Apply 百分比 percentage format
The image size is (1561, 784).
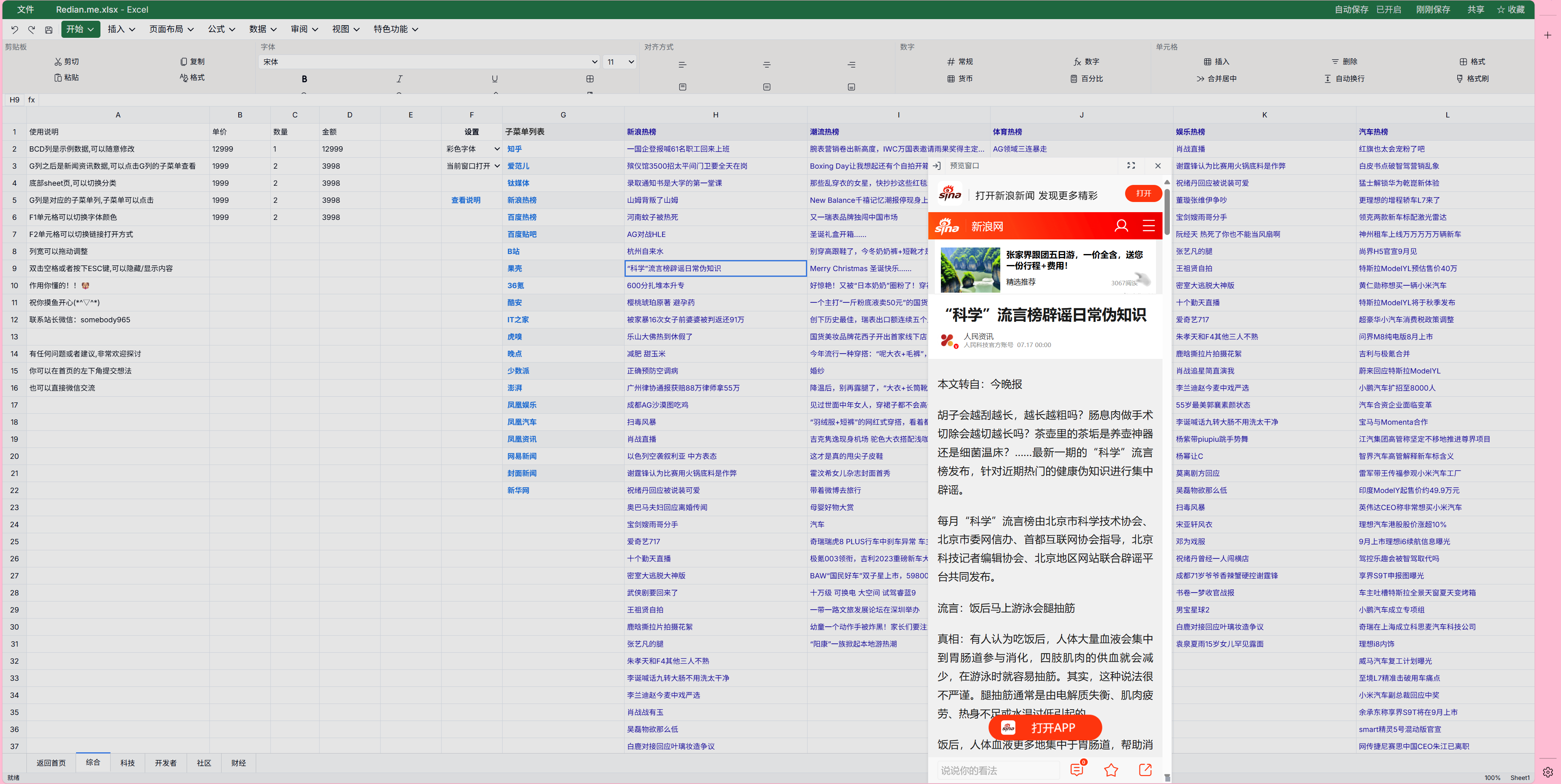(x=1086, y=79)
